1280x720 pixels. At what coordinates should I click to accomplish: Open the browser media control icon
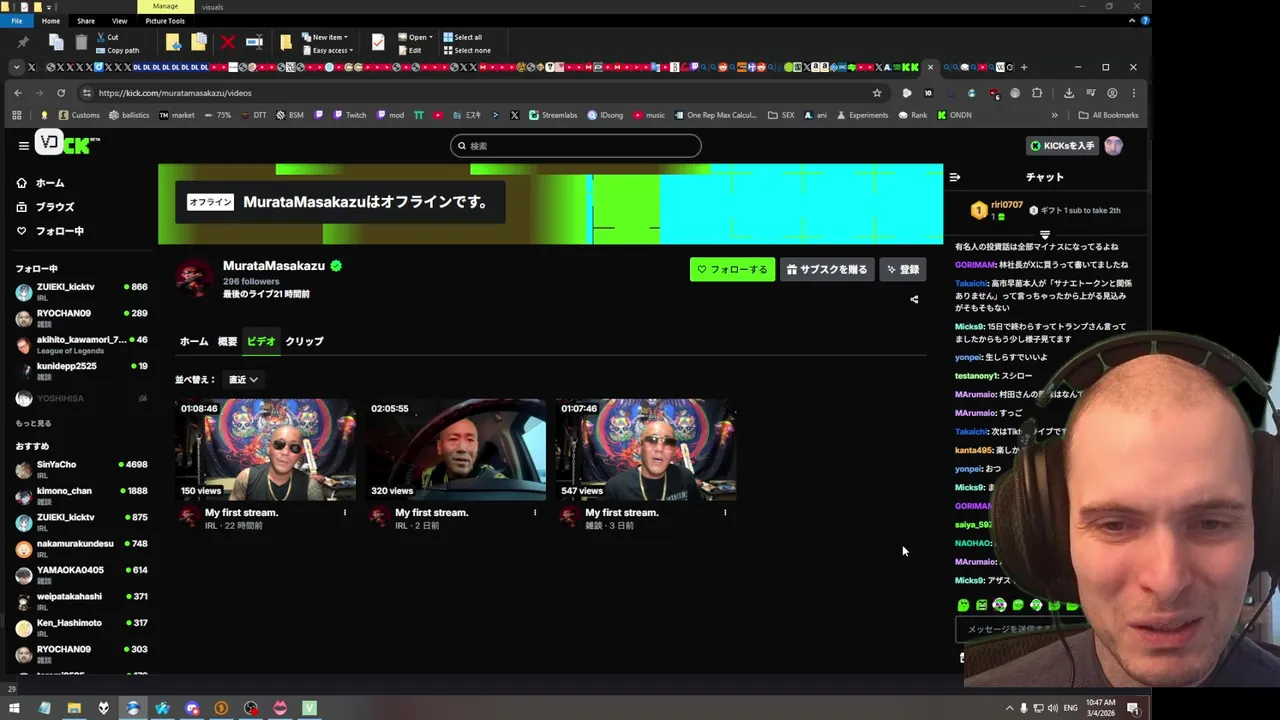click(1090, 93)
